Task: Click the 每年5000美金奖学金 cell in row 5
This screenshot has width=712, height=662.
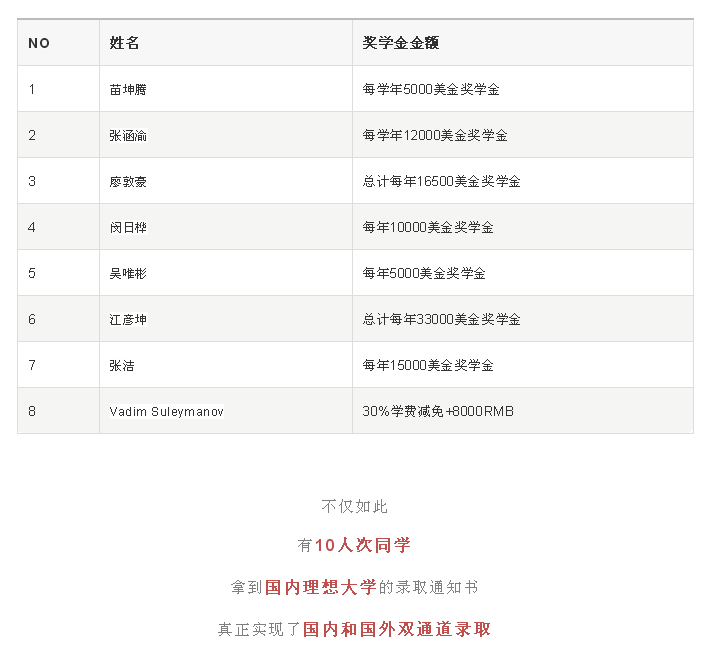Action: coord(424,273)
